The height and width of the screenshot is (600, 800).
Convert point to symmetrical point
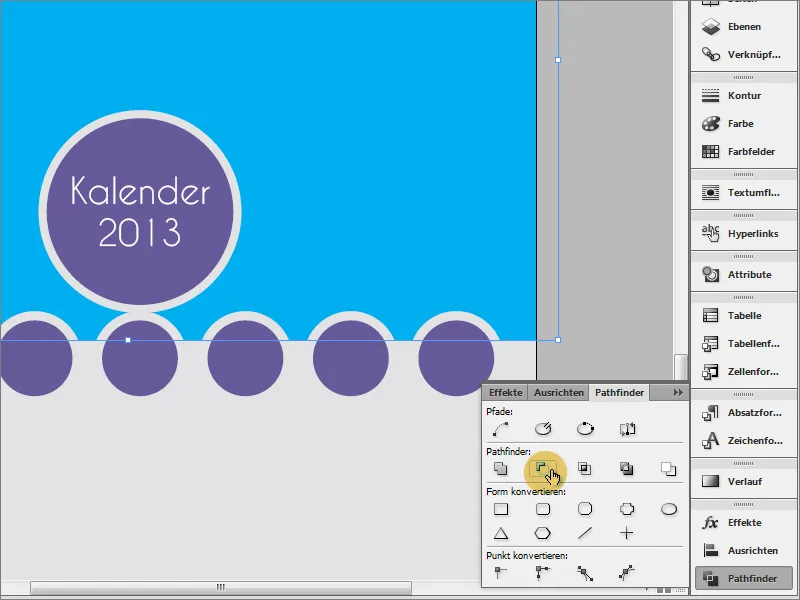click(x=627, y=572)
